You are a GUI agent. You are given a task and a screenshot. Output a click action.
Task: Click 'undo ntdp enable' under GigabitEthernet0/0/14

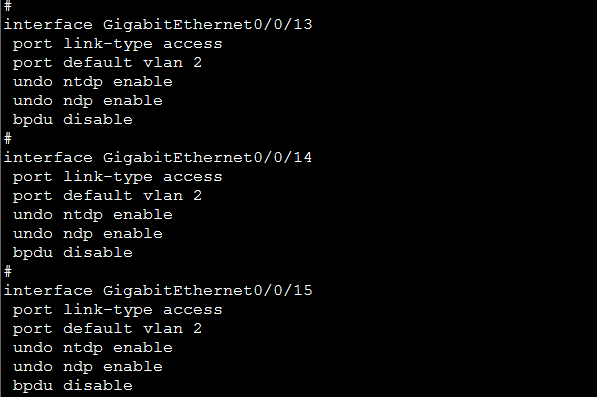pyautogui.click(x=93, y=215)
